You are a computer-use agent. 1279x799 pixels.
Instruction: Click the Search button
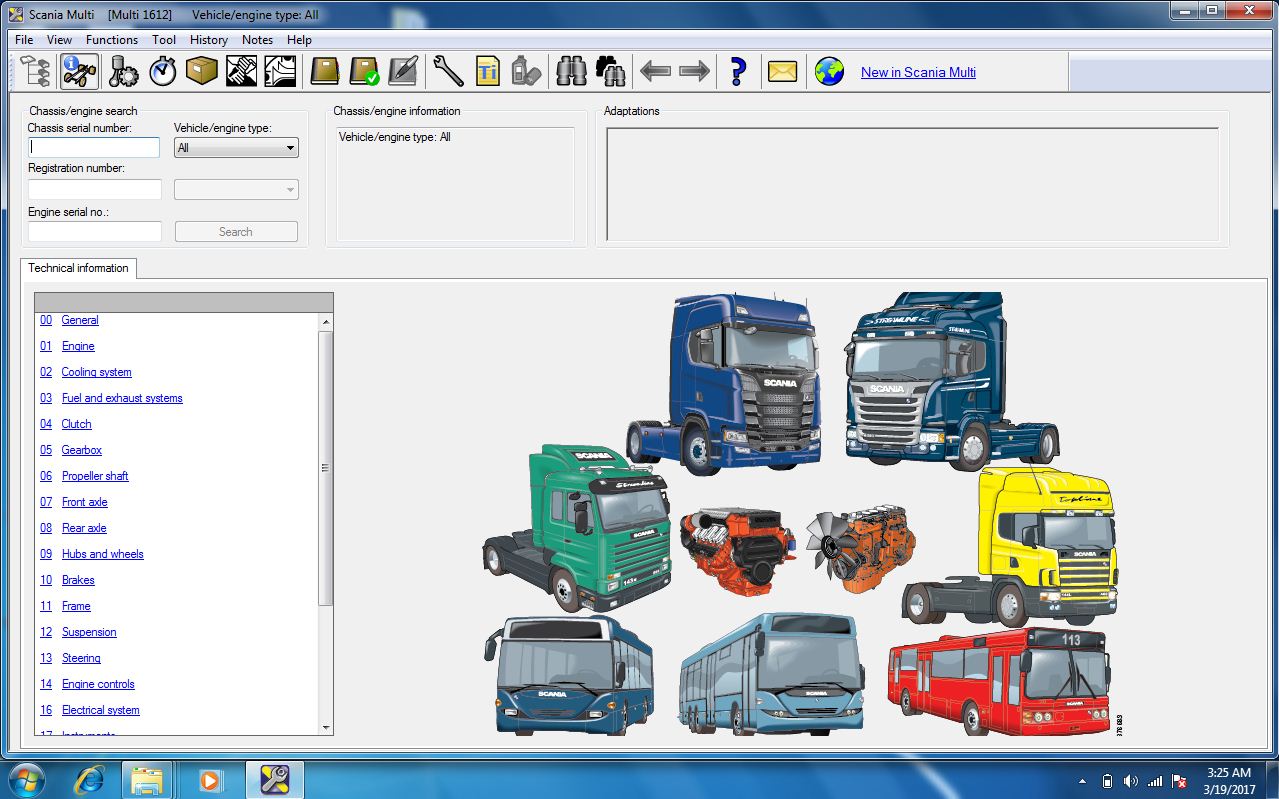click(x=236, y=231)
